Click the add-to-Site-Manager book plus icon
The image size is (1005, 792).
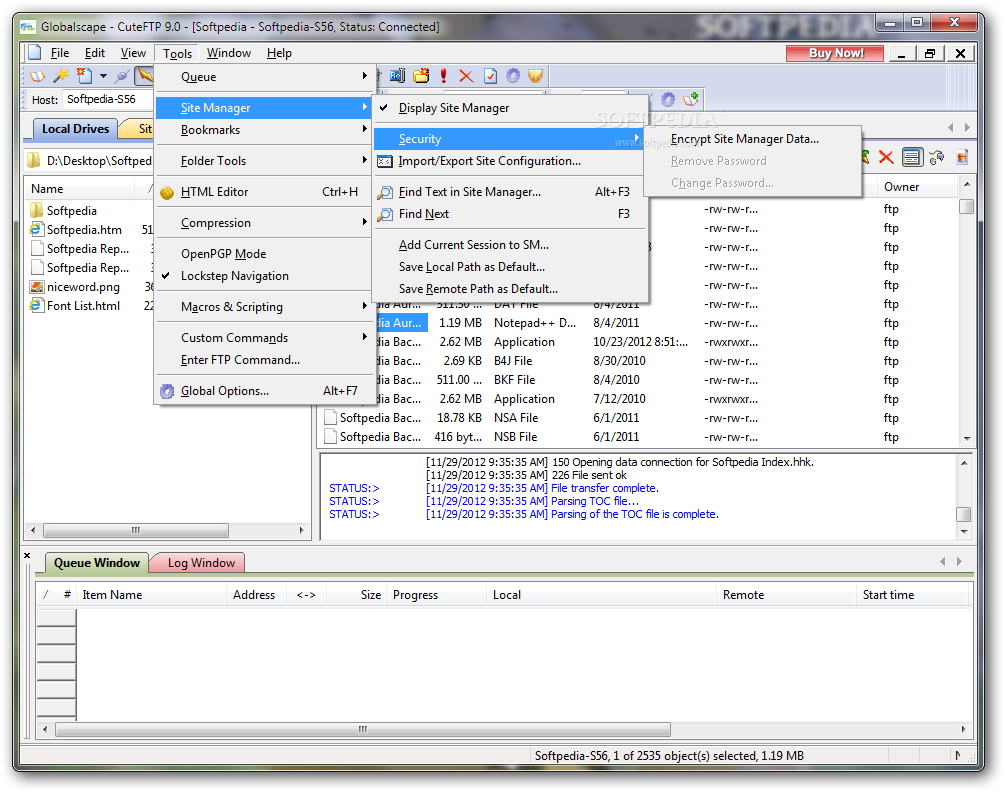691,99
